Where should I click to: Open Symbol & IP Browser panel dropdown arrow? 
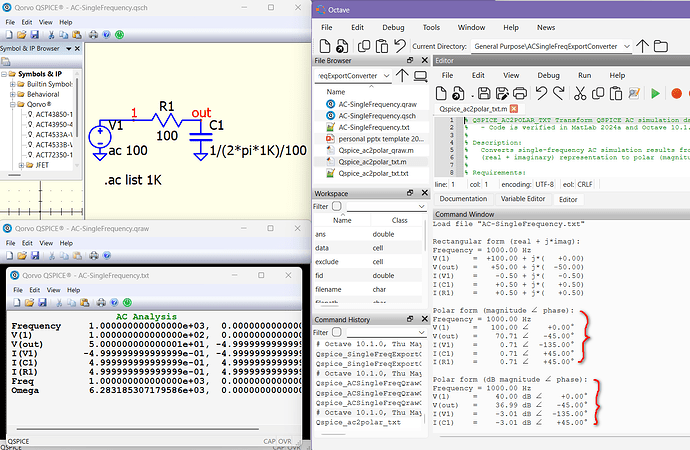69,48
